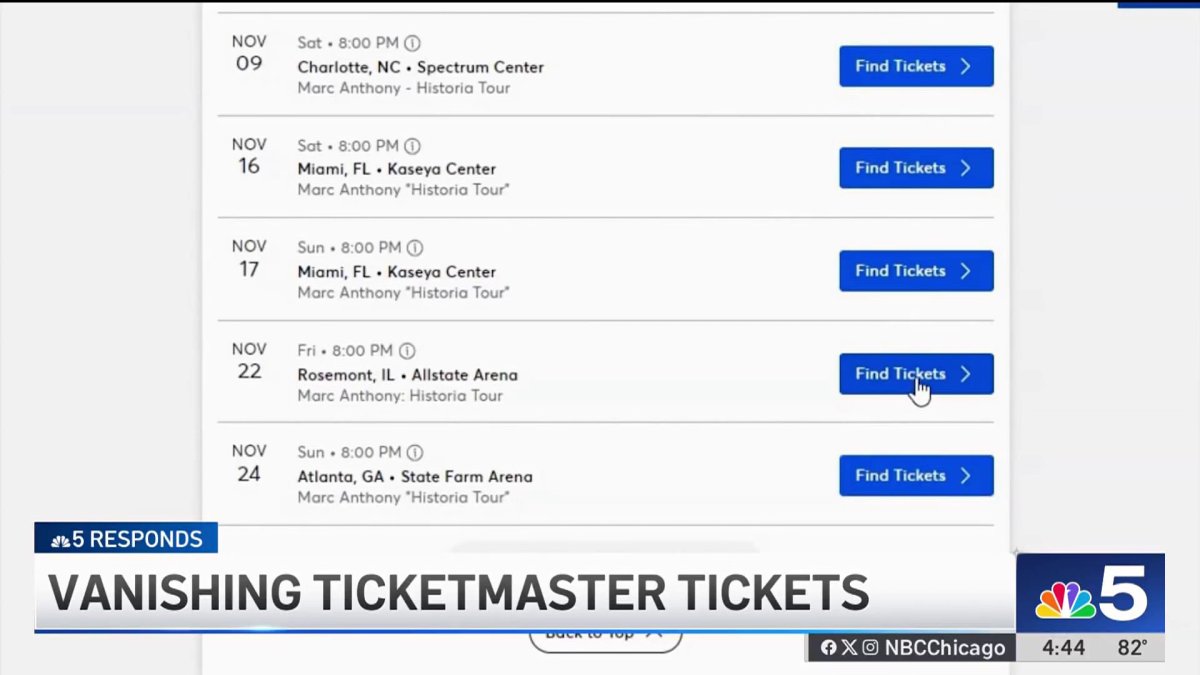Click the info icon for the Nov 16 Miami event
1200x675 pixels.
pos(412,145)
